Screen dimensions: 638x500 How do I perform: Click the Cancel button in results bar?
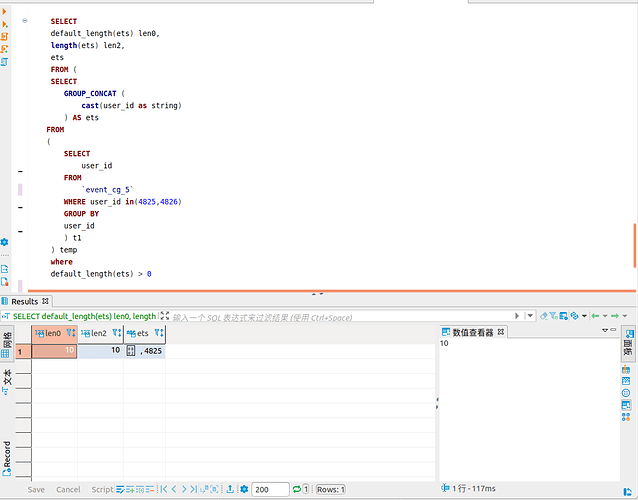[x=68, y=490]
